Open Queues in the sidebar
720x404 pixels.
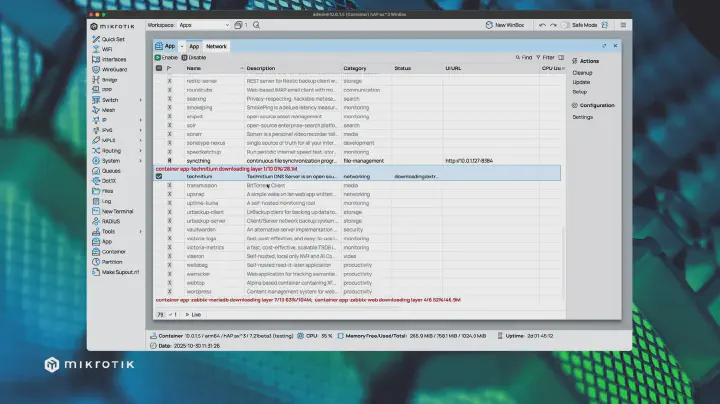(106, 170)
